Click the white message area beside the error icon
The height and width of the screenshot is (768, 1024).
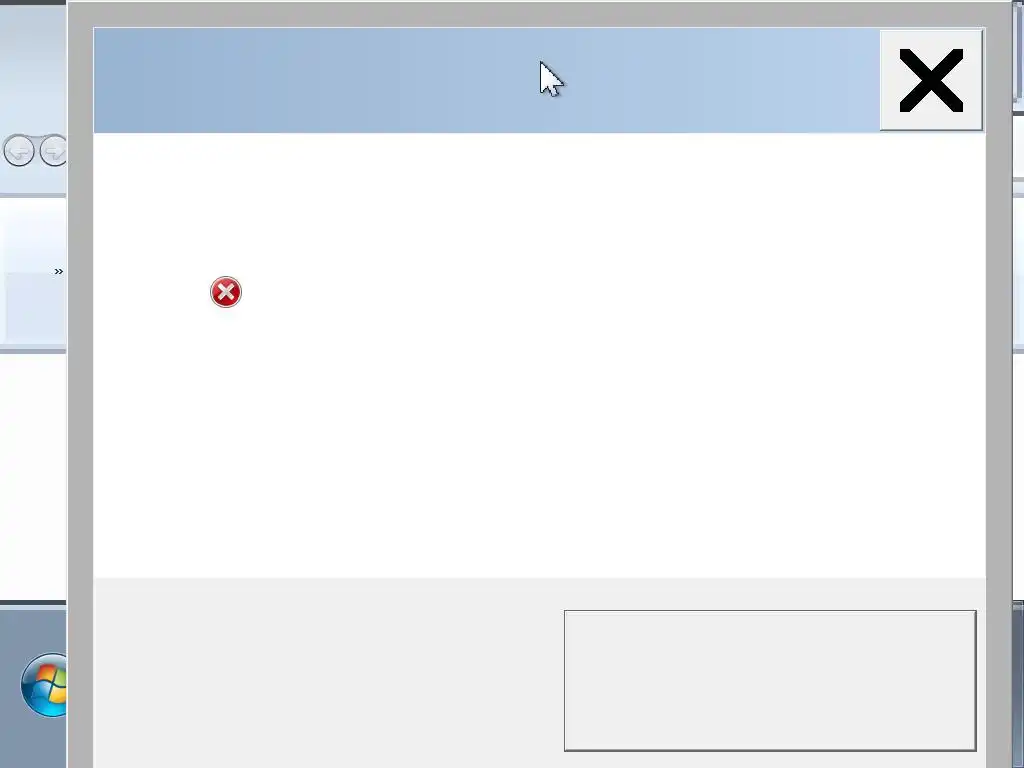[588, 292]
